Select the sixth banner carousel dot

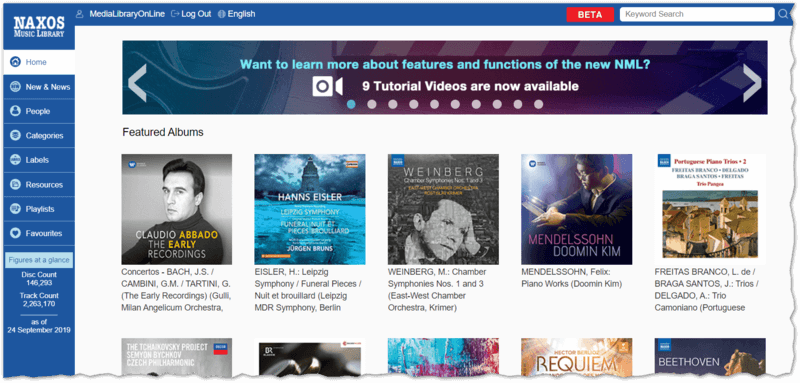pos(455,104)
